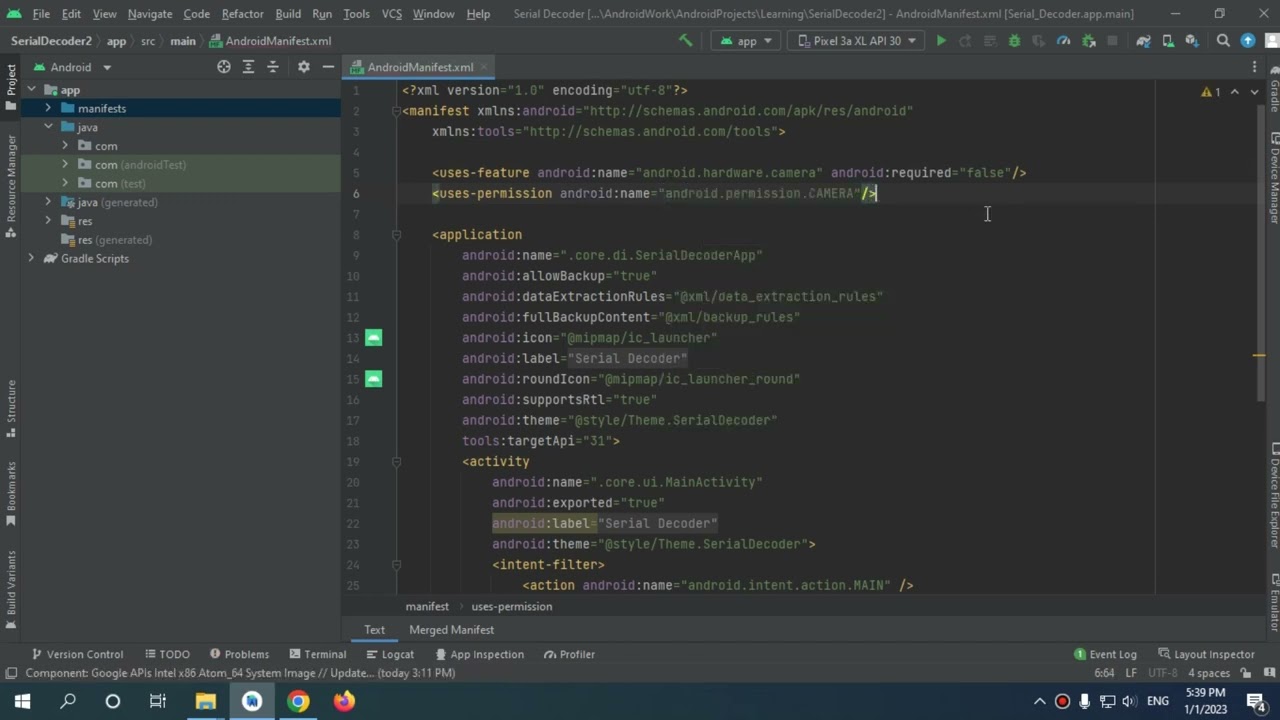Click the ic_launcher_round gutter icon on line 15
Image resolution: width=1280 pixels, height=720 pixels.
click(373, 379)
